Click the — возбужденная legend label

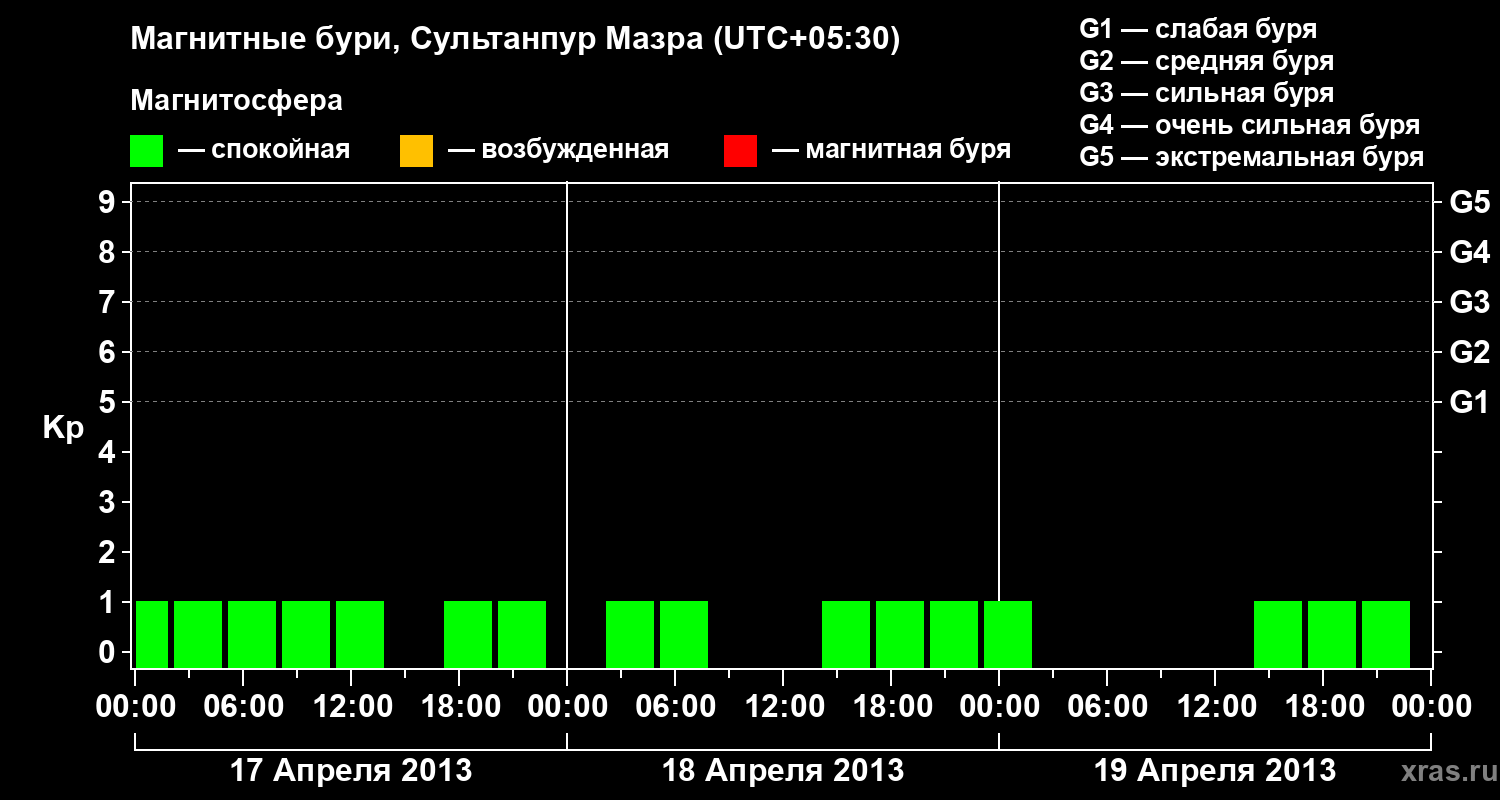point(558,150)
